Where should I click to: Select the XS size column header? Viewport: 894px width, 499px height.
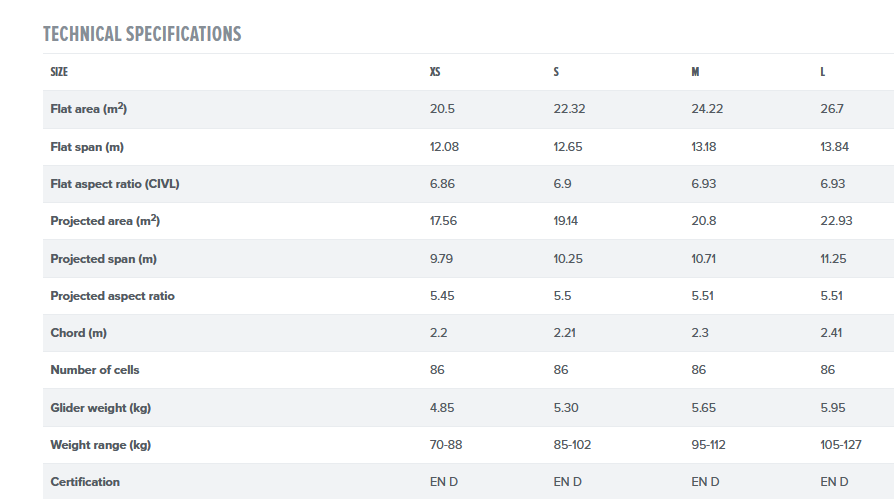(435, 72)
